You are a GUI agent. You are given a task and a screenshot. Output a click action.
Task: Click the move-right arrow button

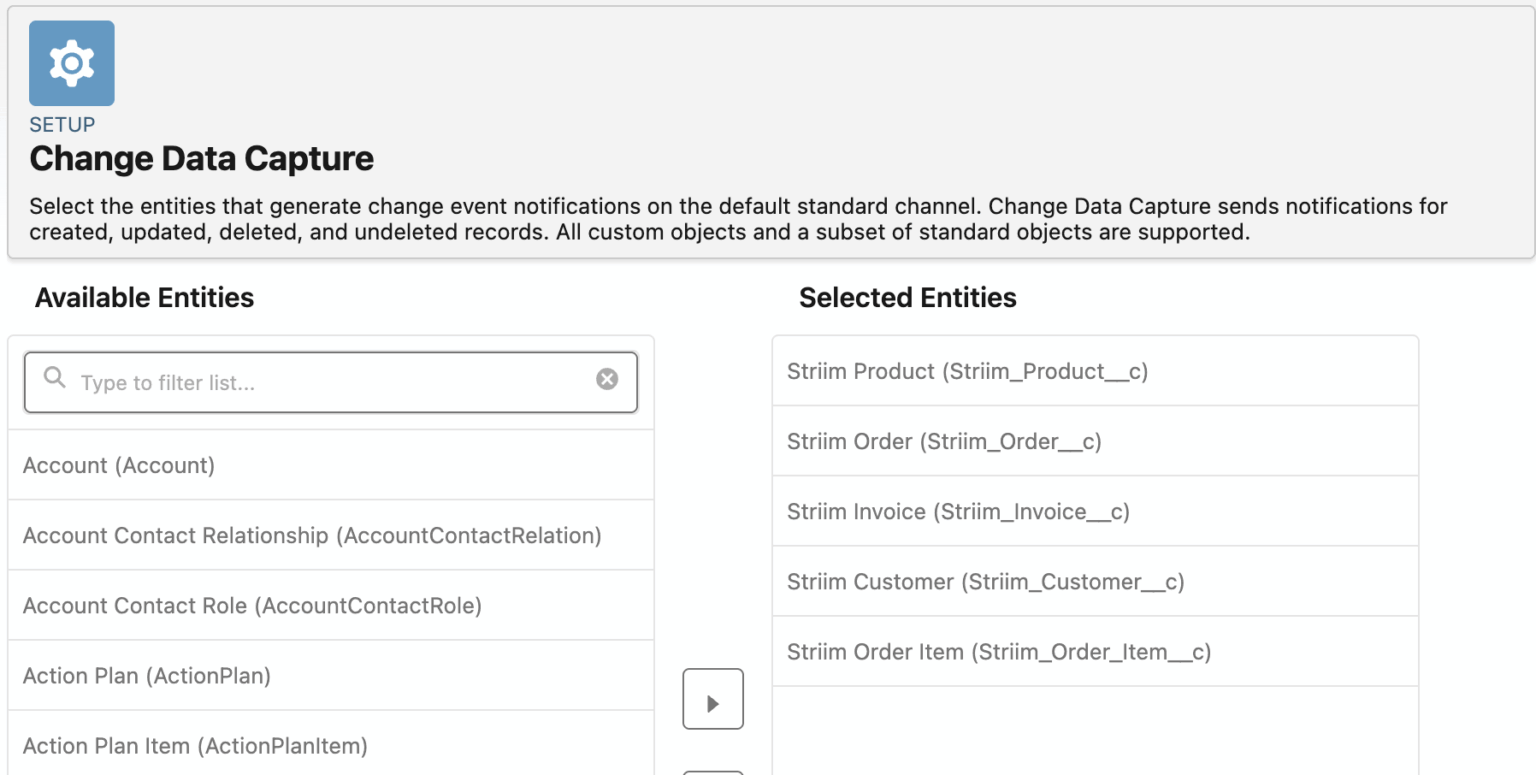(x=713, y=699)
